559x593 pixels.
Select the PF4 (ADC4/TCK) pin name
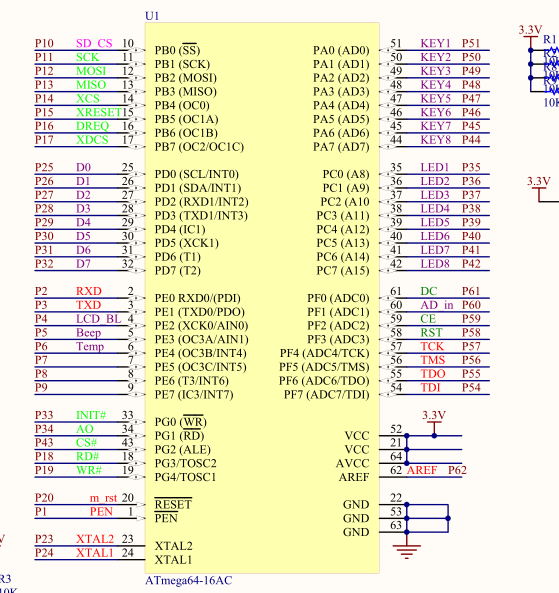coord(325,353)
